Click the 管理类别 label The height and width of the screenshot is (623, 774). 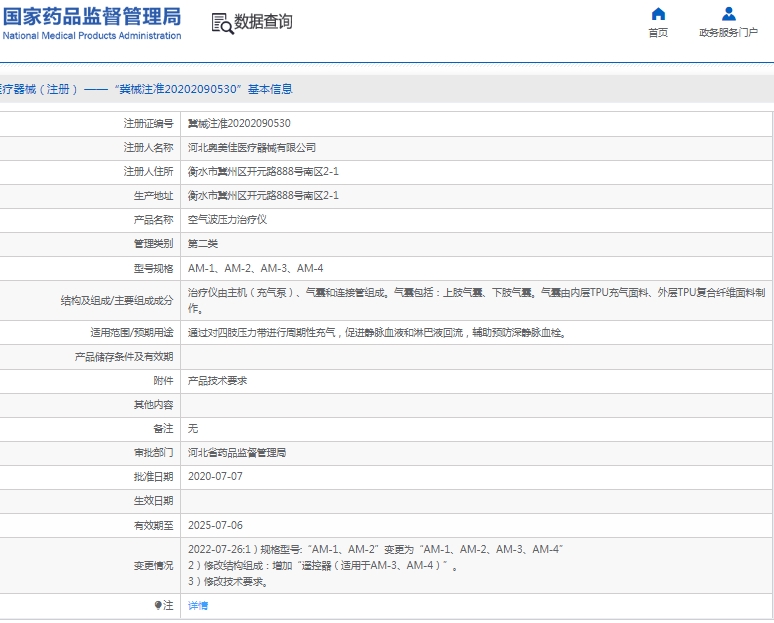[x=154, y=244]
